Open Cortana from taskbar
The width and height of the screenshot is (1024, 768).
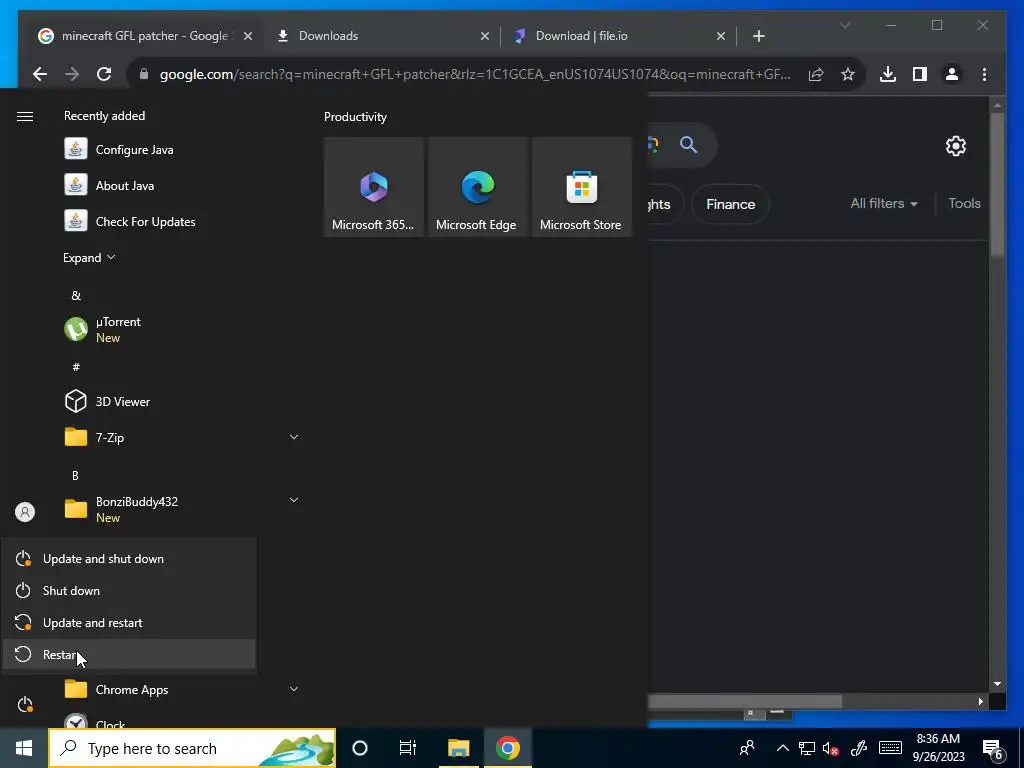pyautogui.click(x=360, y=748)
